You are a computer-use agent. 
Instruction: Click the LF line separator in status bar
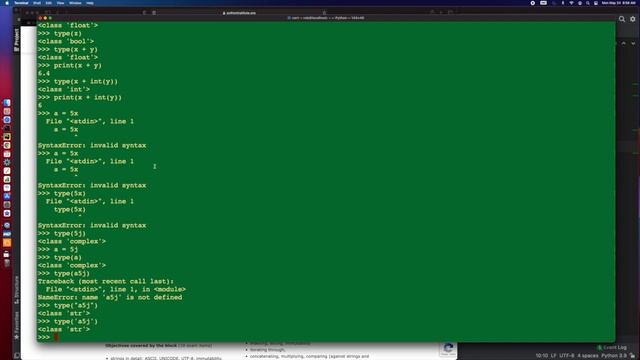coord(554,356)
